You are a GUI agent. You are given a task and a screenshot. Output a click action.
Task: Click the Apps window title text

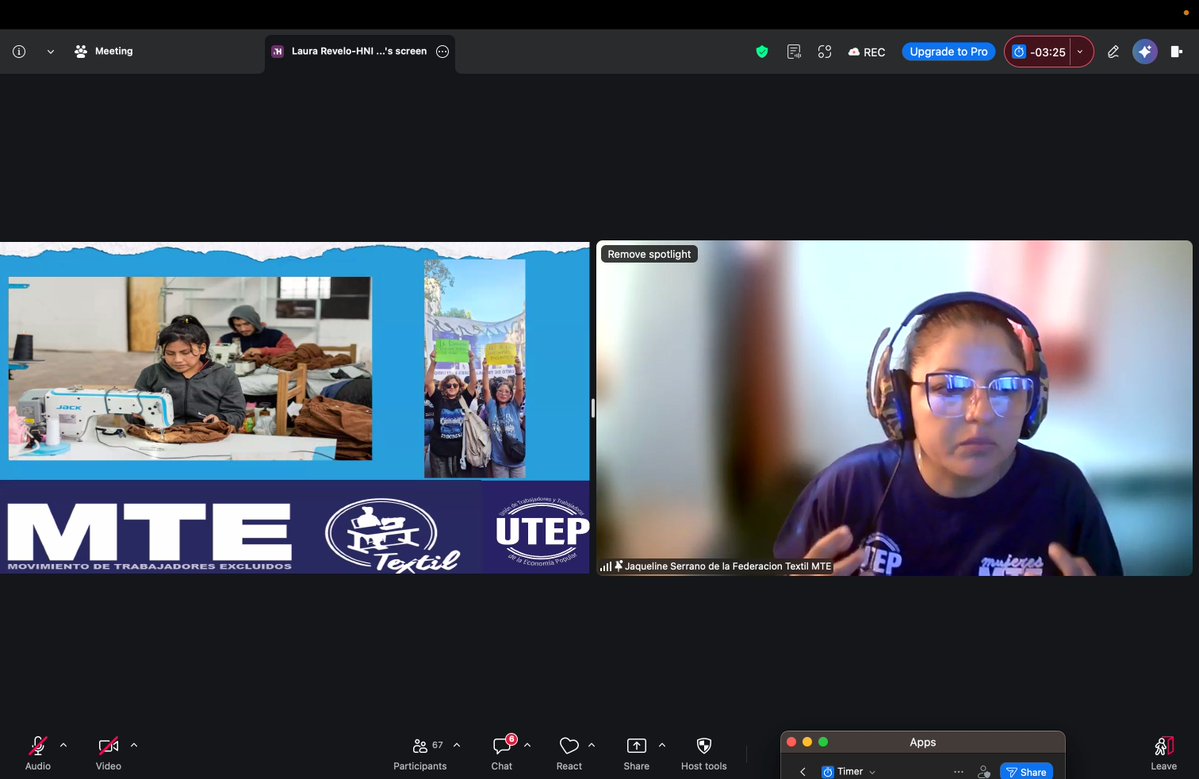[922, 742]
